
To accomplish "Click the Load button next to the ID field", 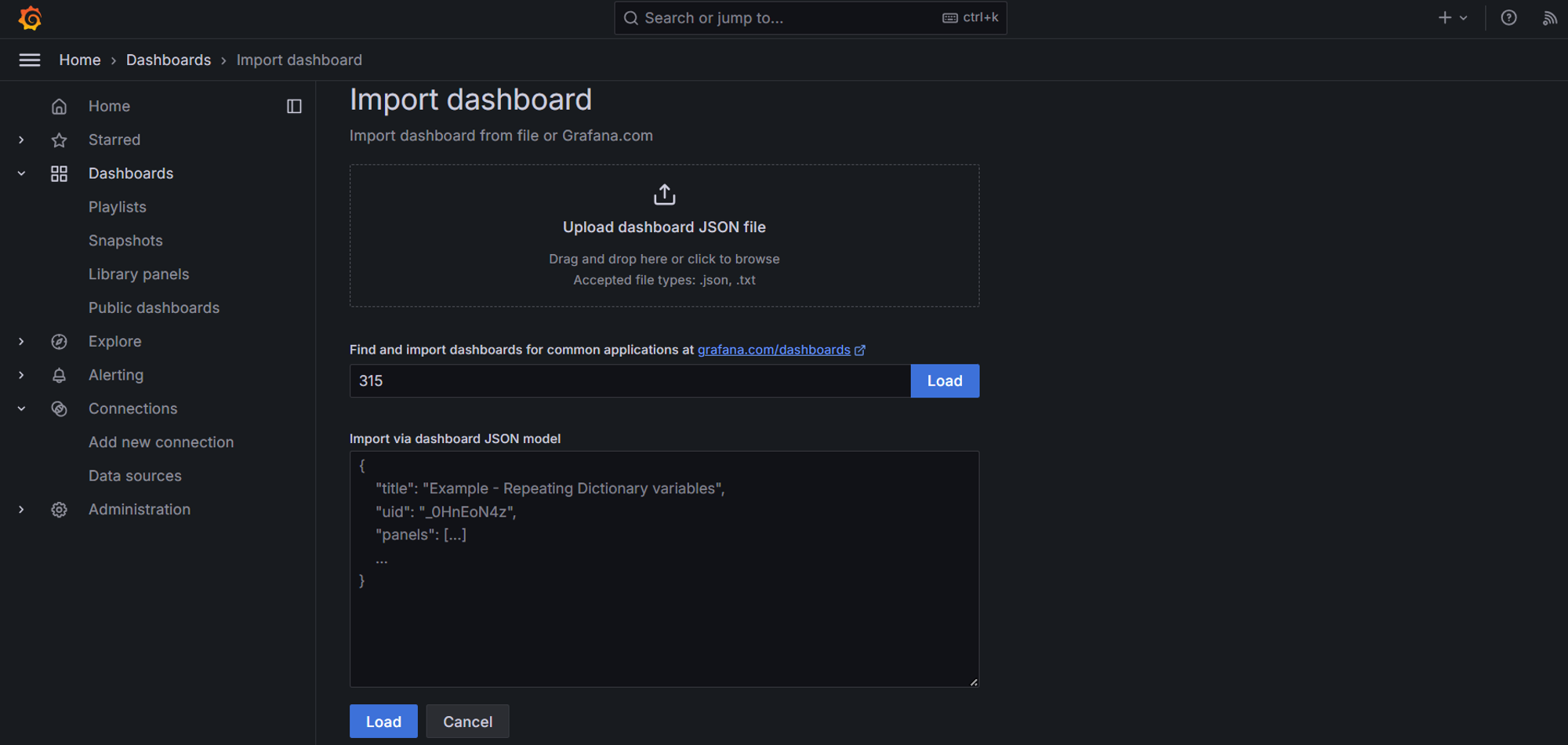I will 945,380.
